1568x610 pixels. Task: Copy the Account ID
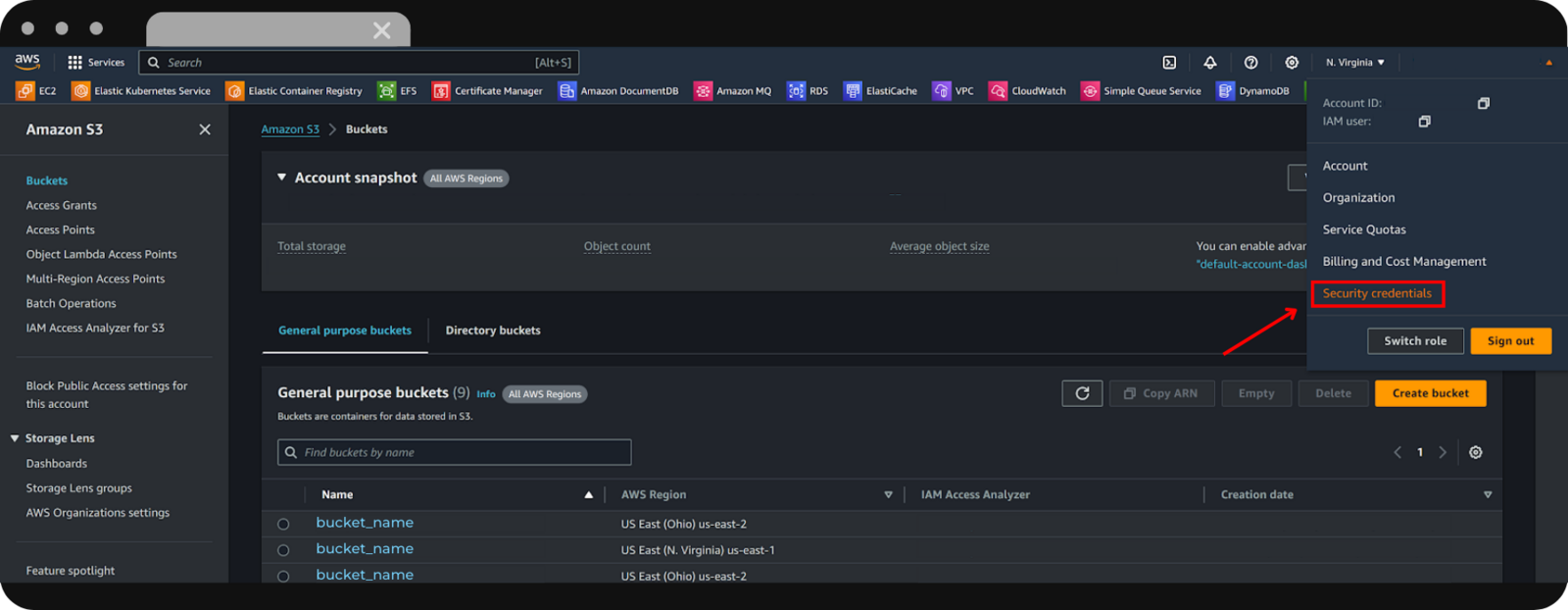tap(1484, 103)
